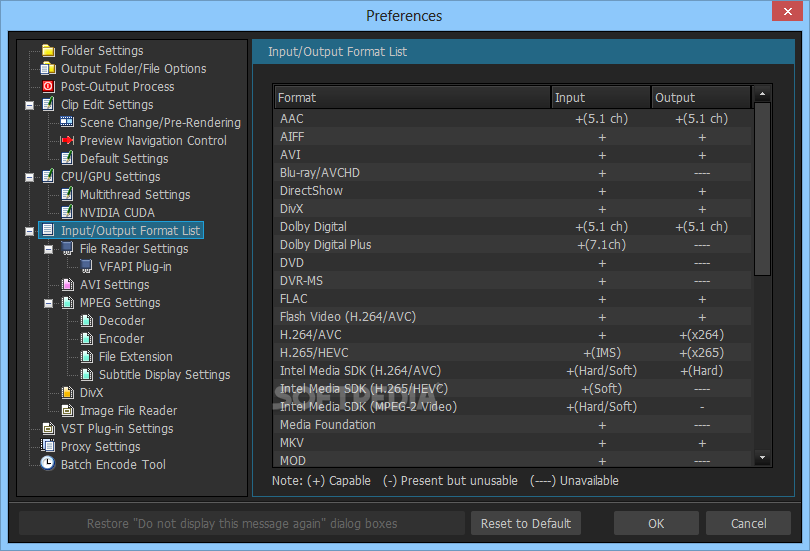Click the Scene Change/Pre-Rendering filmstrip icon

[67, 122]
